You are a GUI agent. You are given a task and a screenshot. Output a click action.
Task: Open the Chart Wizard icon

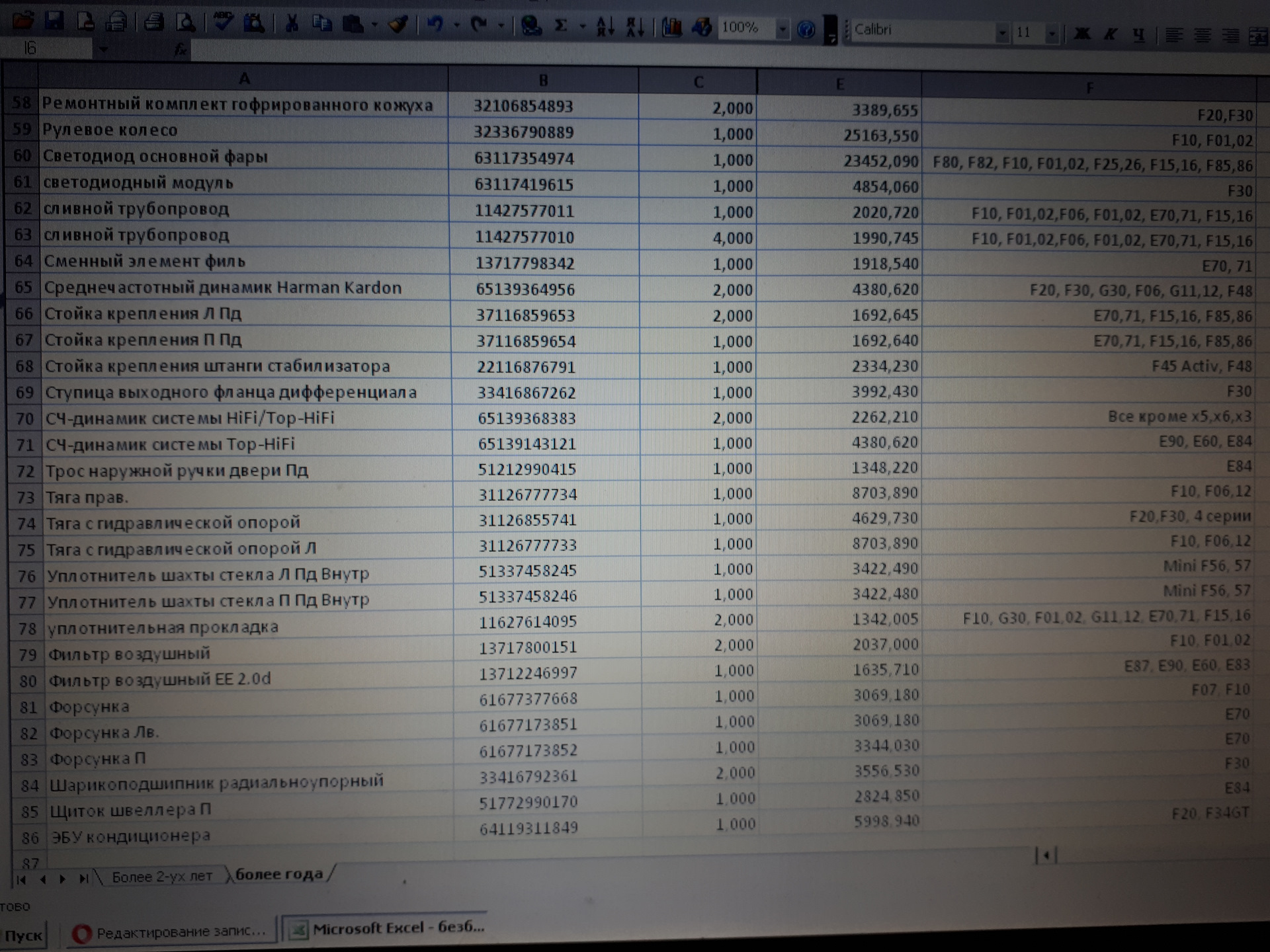tap(671, 27)
